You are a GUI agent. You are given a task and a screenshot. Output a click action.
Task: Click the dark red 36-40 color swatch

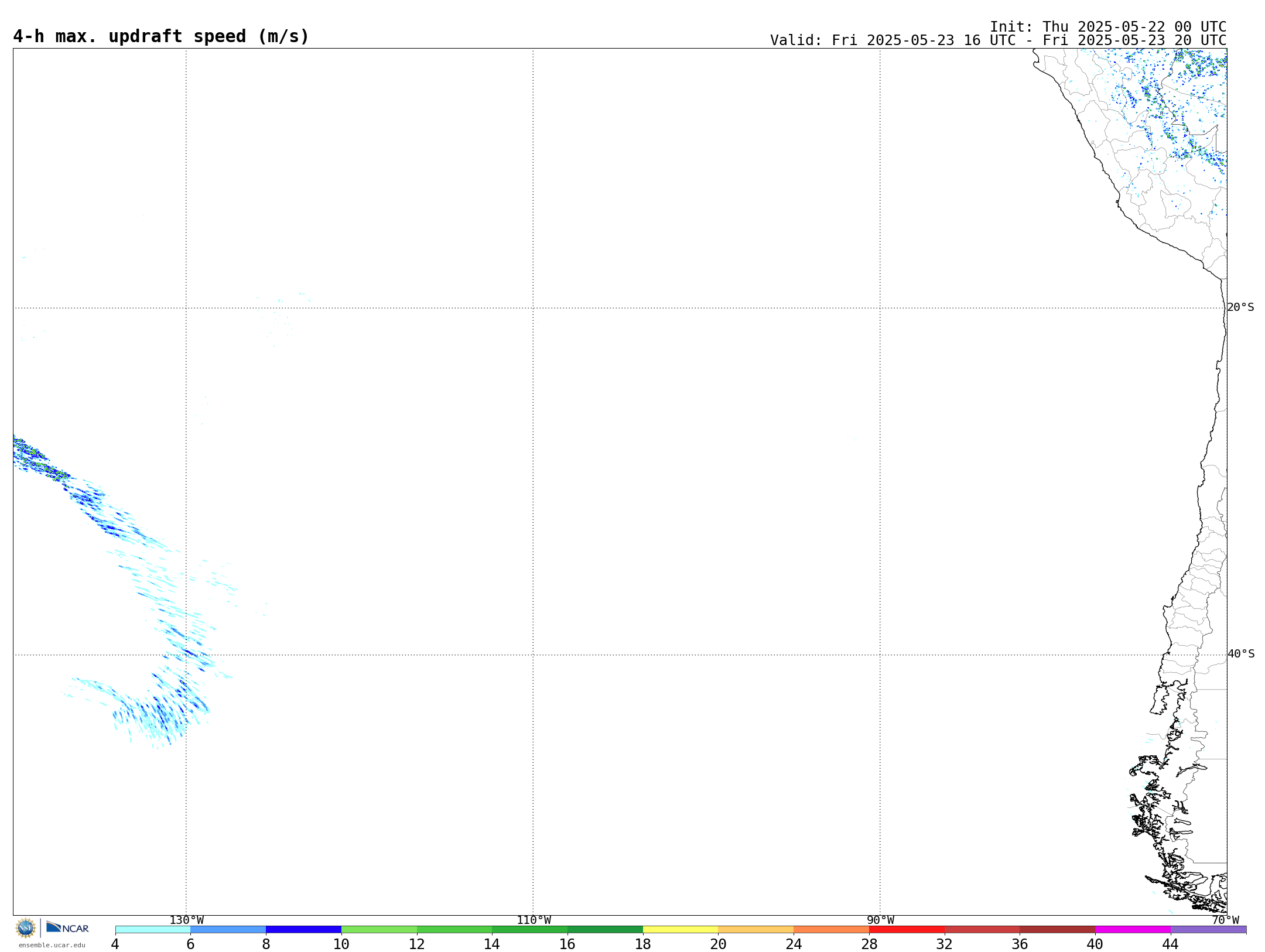coord(1058,930)
